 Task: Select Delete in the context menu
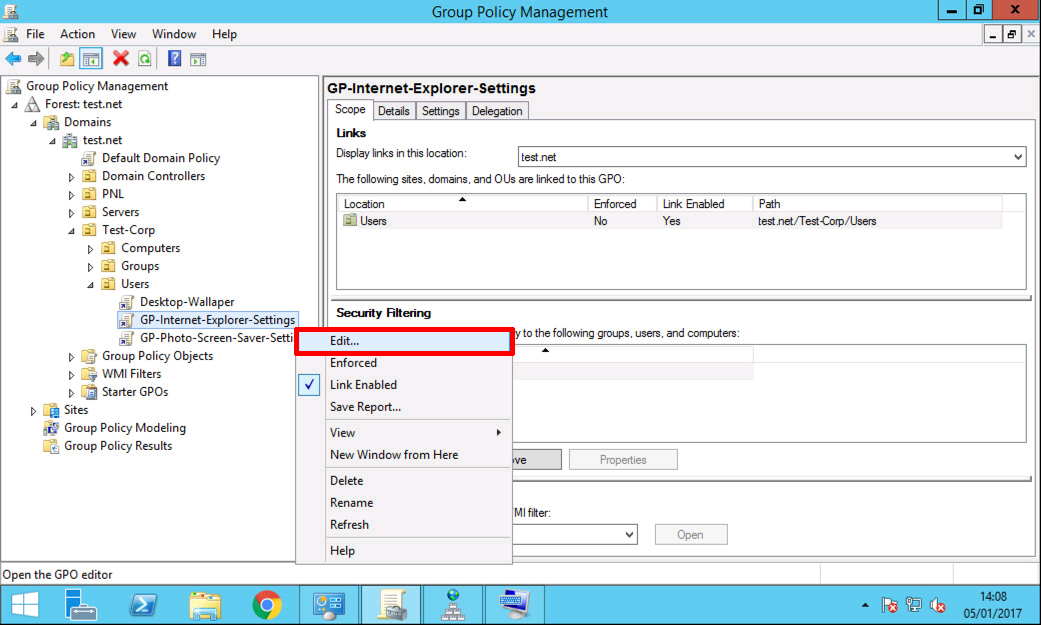pos(403,481)
